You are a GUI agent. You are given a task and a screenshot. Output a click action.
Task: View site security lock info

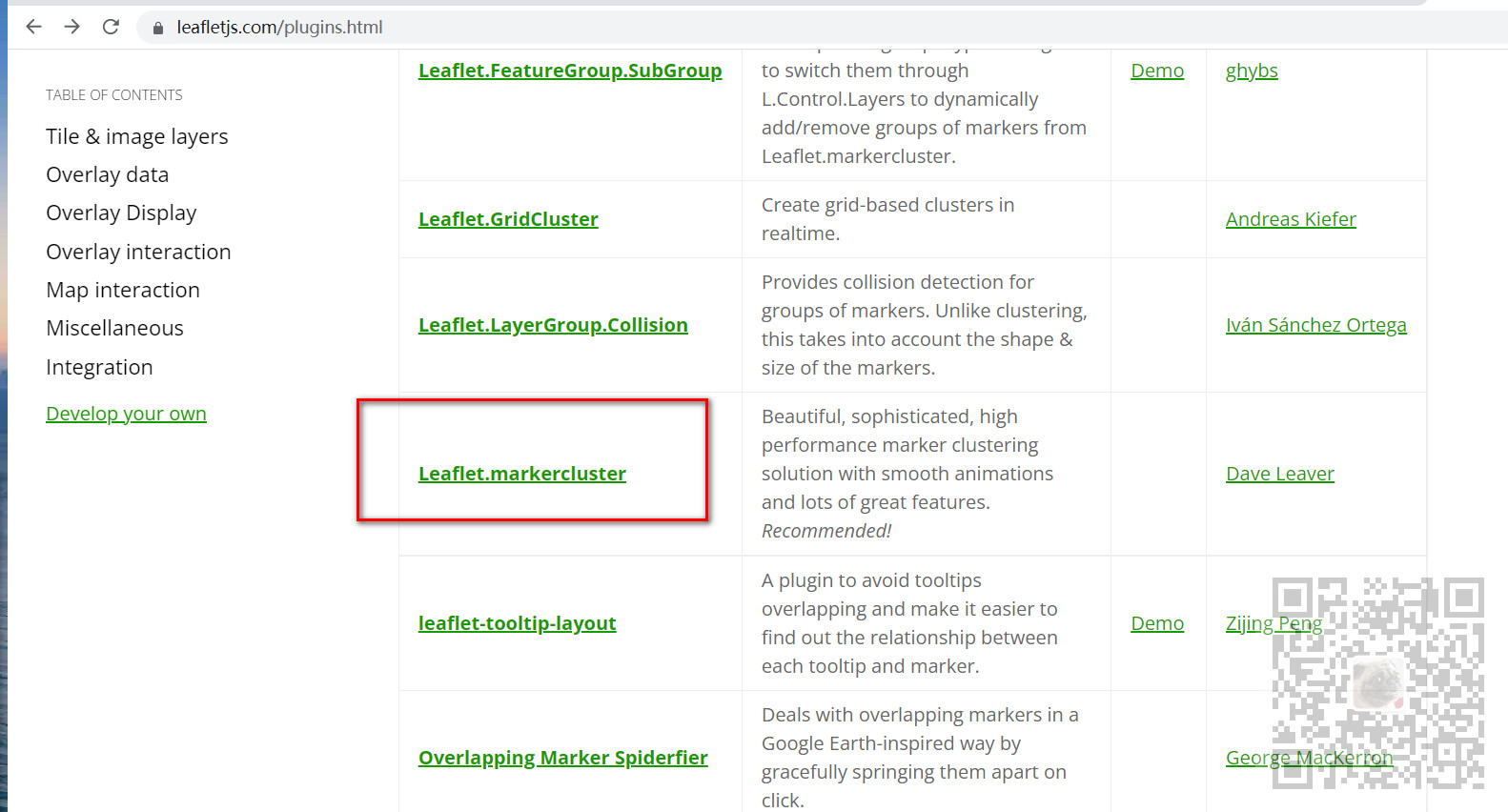click(158, 28)
